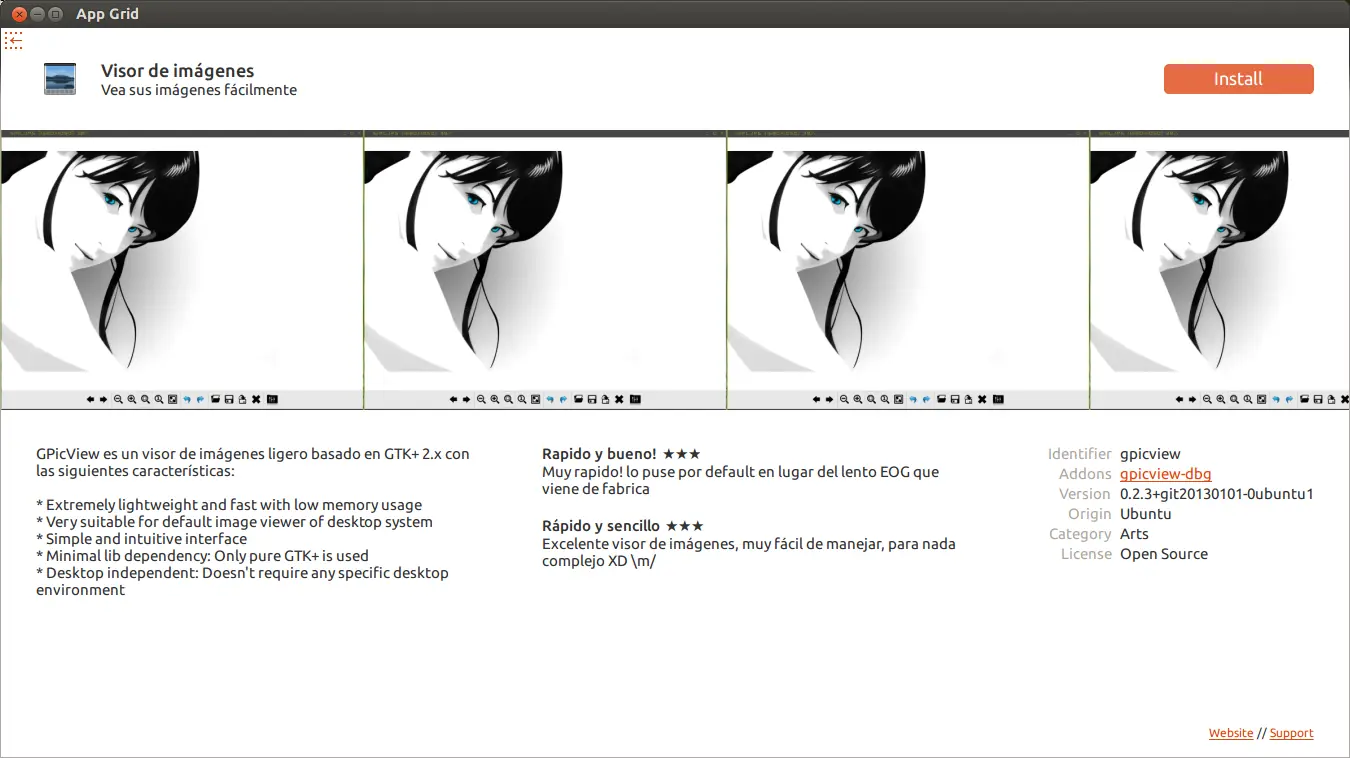Open the third screenshot in the gallery

[x=907, y=269]
